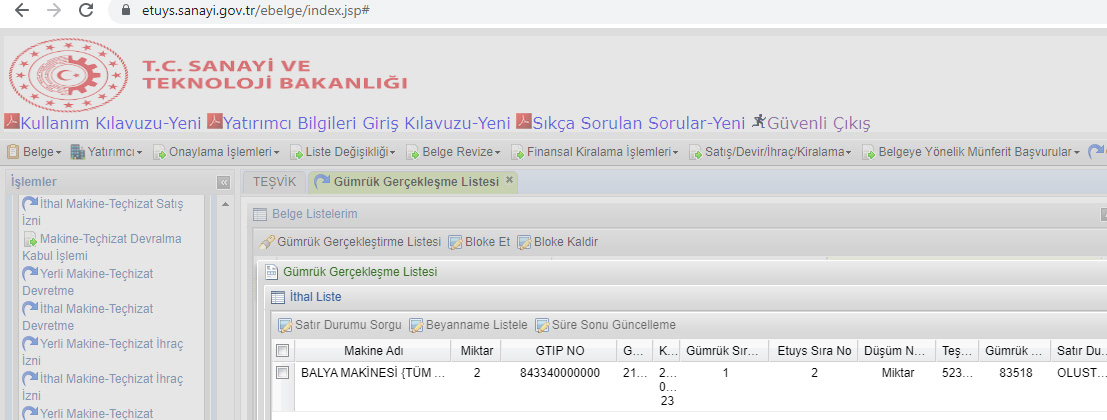
Task: Click Süre Sonu Güncelleme button
Action: [605, 325]
